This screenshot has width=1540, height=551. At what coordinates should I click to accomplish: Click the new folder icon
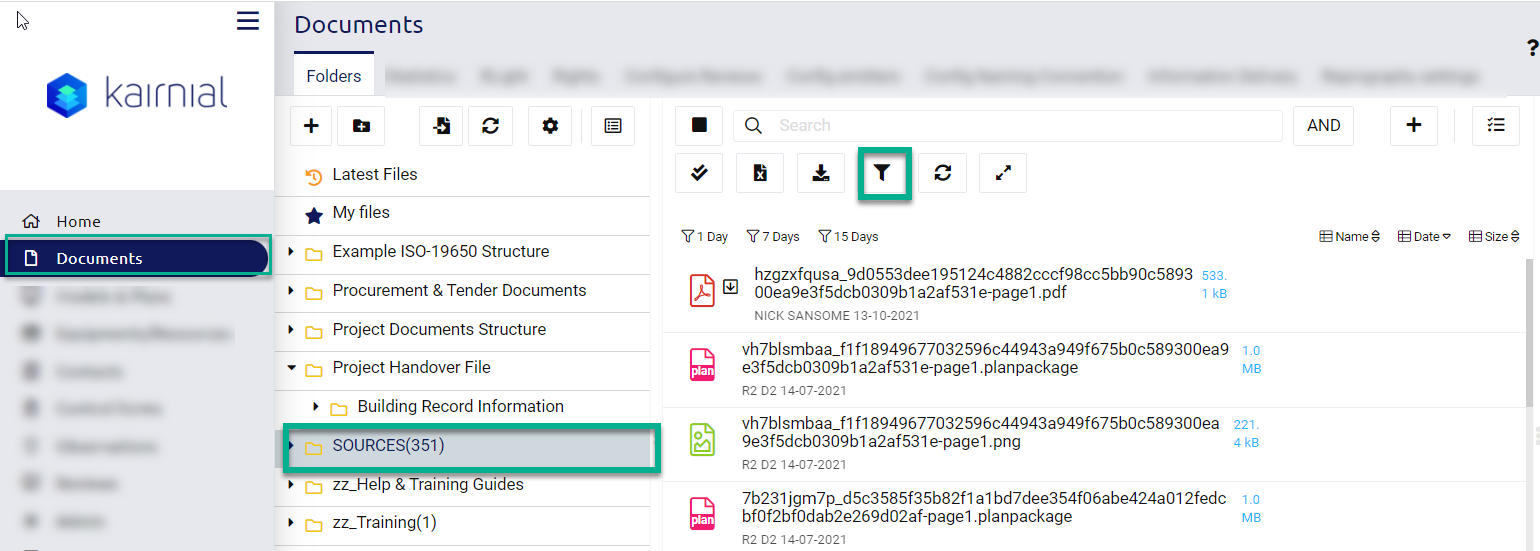[x=361, y=126]
